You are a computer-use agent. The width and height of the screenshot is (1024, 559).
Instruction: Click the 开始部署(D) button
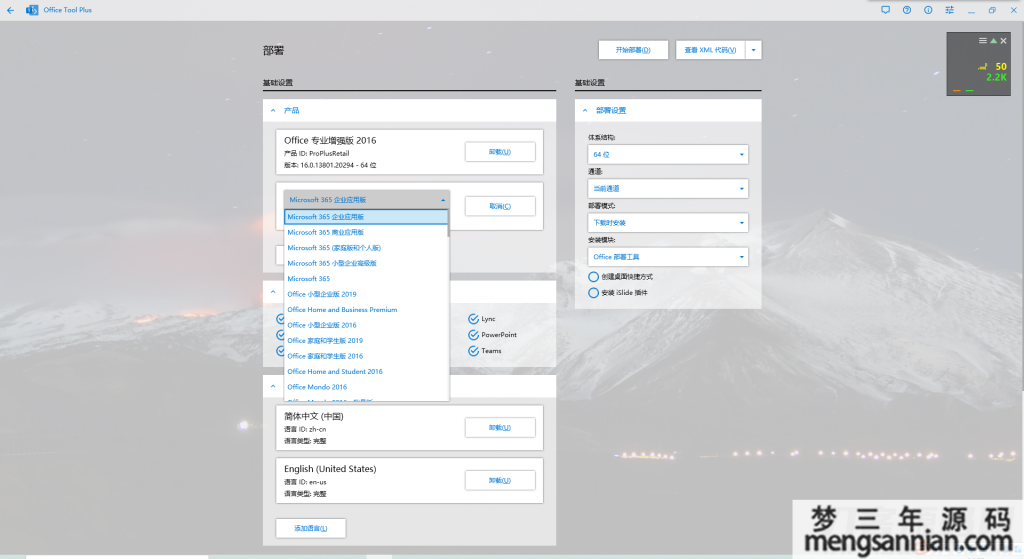pyautogui.click(x=633, y=50)
